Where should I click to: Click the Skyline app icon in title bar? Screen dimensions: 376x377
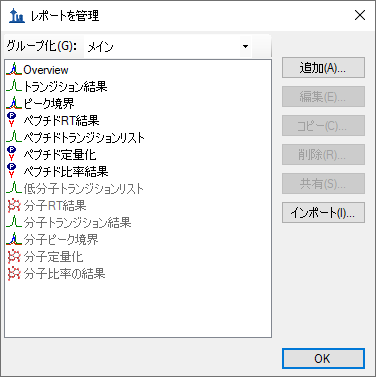[17, 16]
